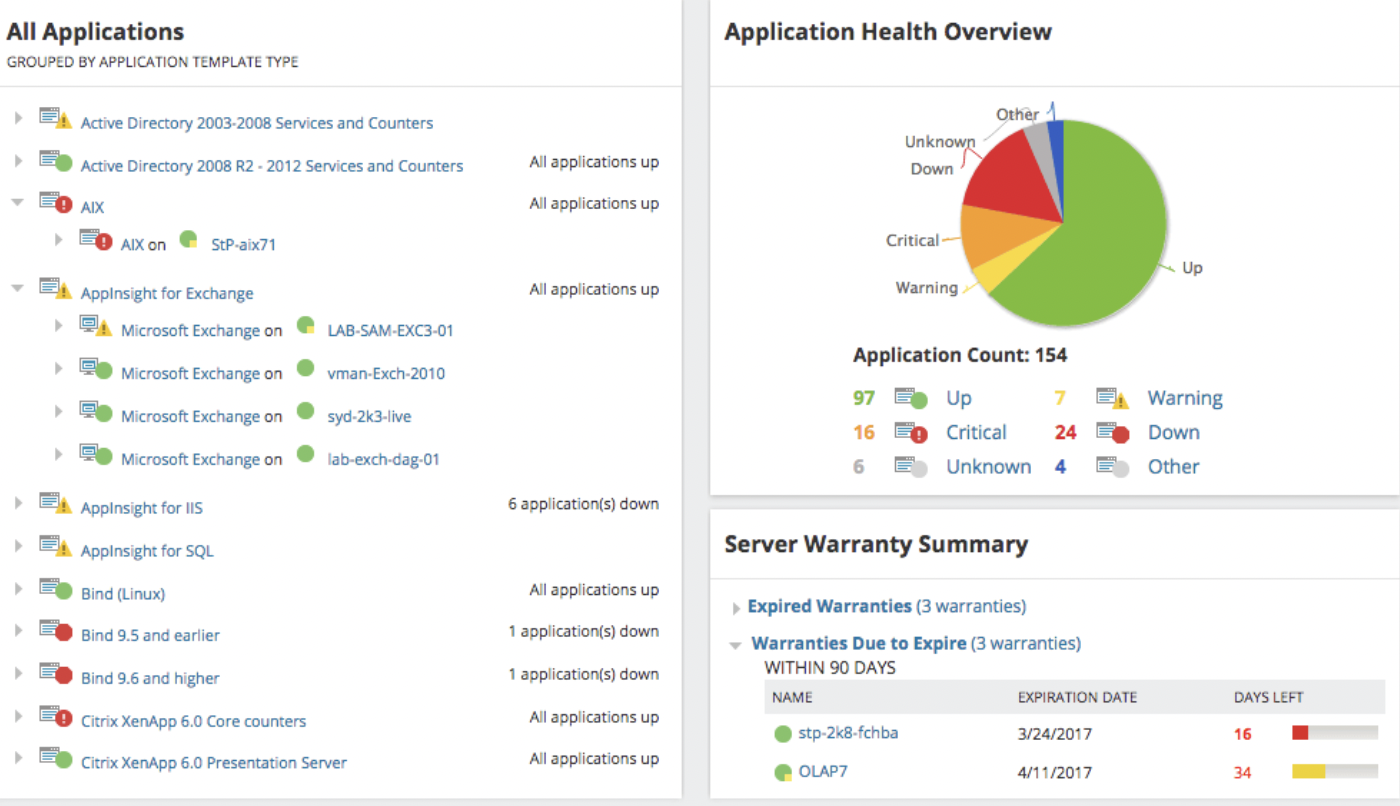Click the green Up slice of the pie chart
Image resolution: width=1400 pixels, height=806 pixels.
1110,230
